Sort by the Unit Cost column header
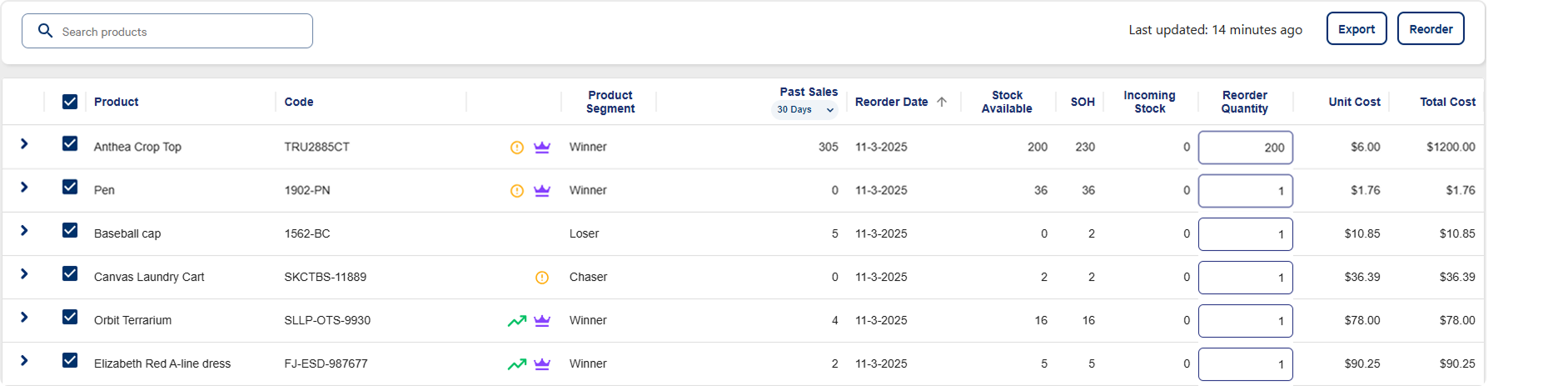 [x=1353, y=102]
